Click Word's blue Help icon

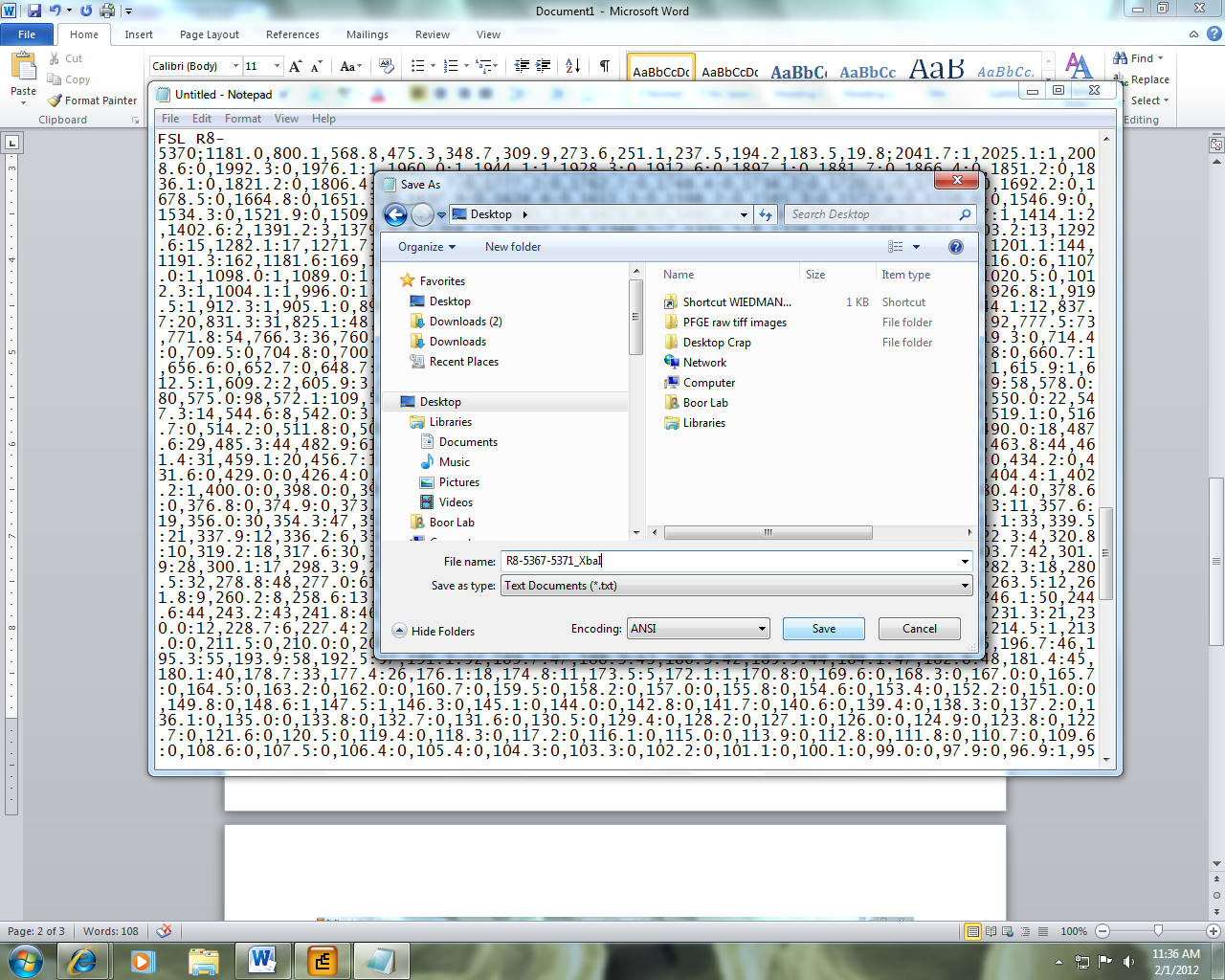[x=1214, y=33]
